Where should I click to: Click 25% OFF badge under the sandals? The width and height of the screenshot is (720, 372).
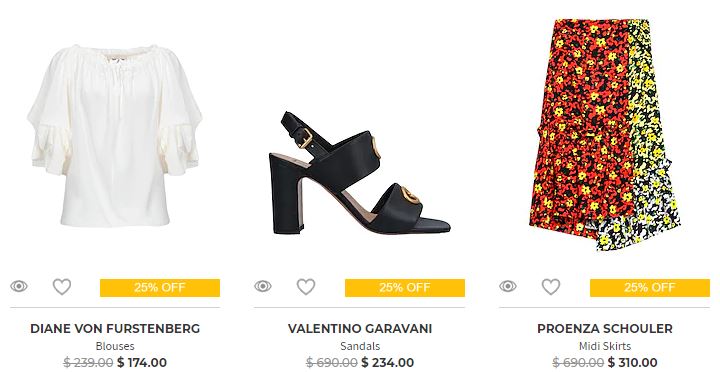(x=405, y=288)
